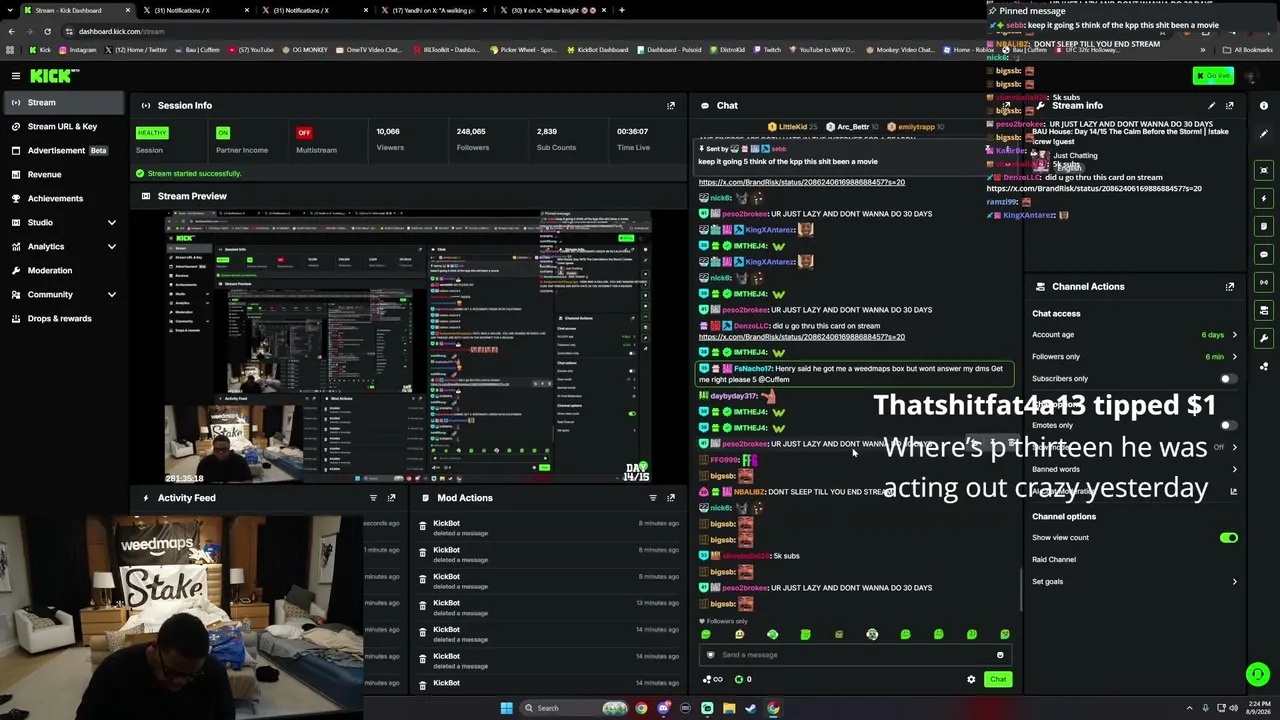Screen dimensions: 1280x720
Task: Click the channel points infinity icon
Action: coord(713,680)
